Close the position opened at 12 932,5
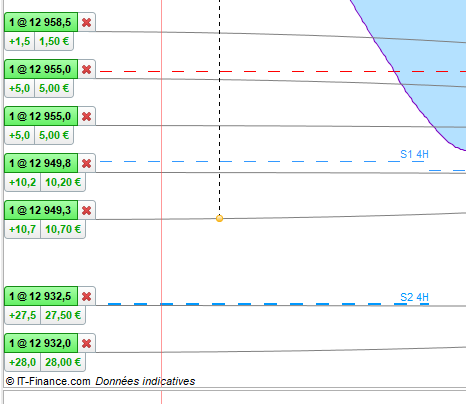This screenshot has height=404, width=466. pyautogui.click(x=87, y=296)
